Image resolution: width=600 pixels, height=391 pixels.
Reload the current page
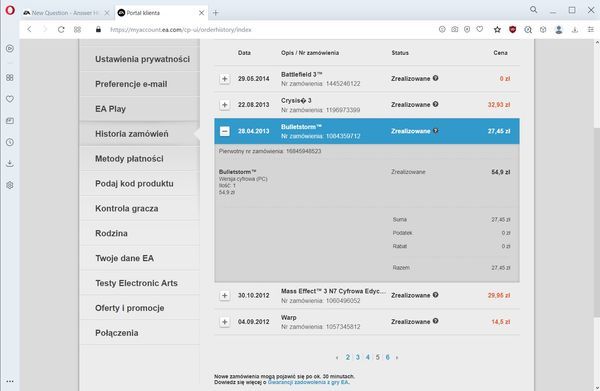click(x=61, y=29)
